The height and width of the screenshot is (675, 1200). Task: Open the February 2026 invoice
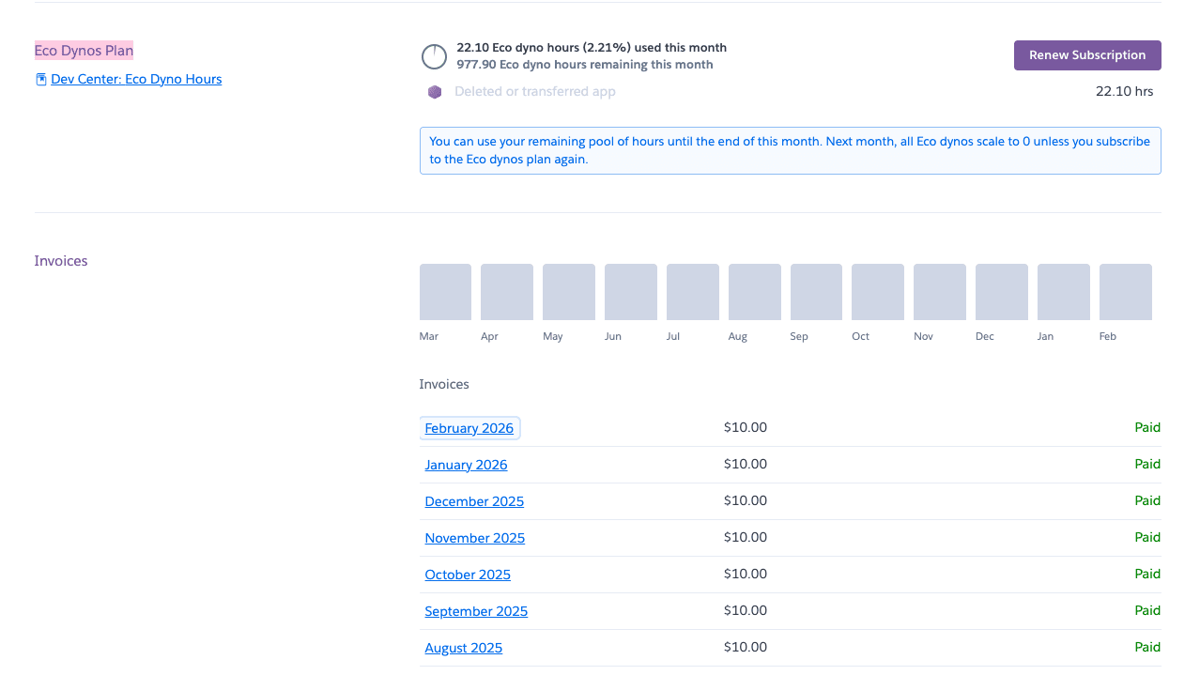[469, 428]
